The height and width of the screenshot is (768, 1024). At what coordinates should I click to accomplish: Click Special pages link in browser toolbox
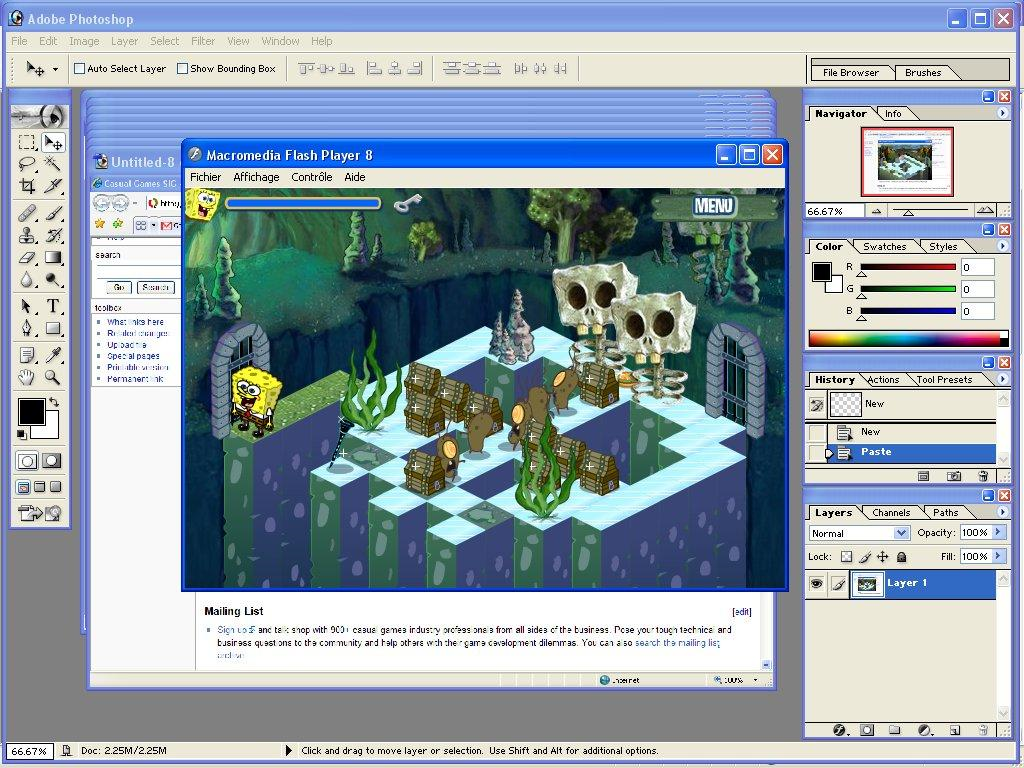133,356
